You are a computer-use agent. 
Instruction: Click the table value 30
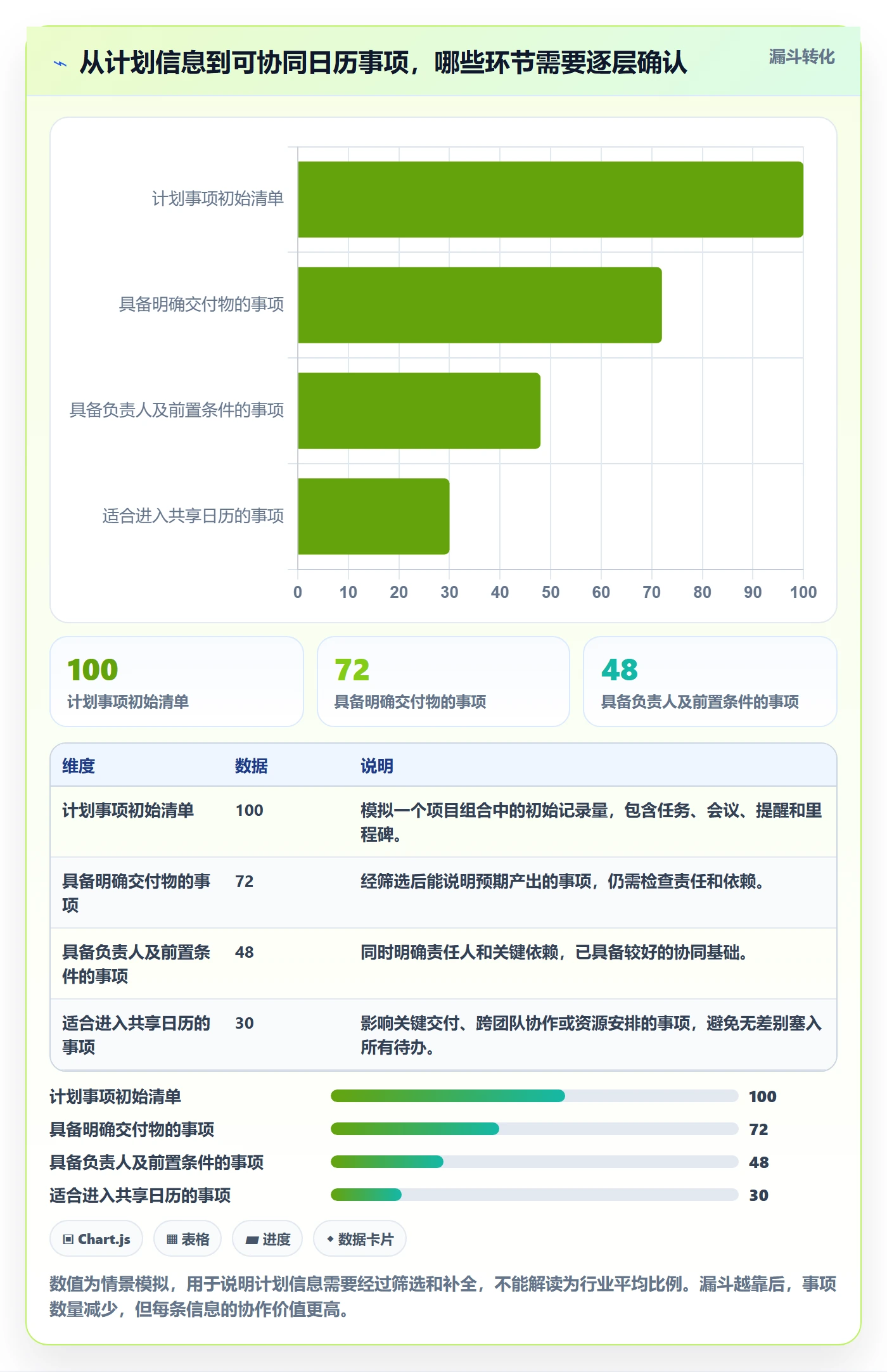245,1023
